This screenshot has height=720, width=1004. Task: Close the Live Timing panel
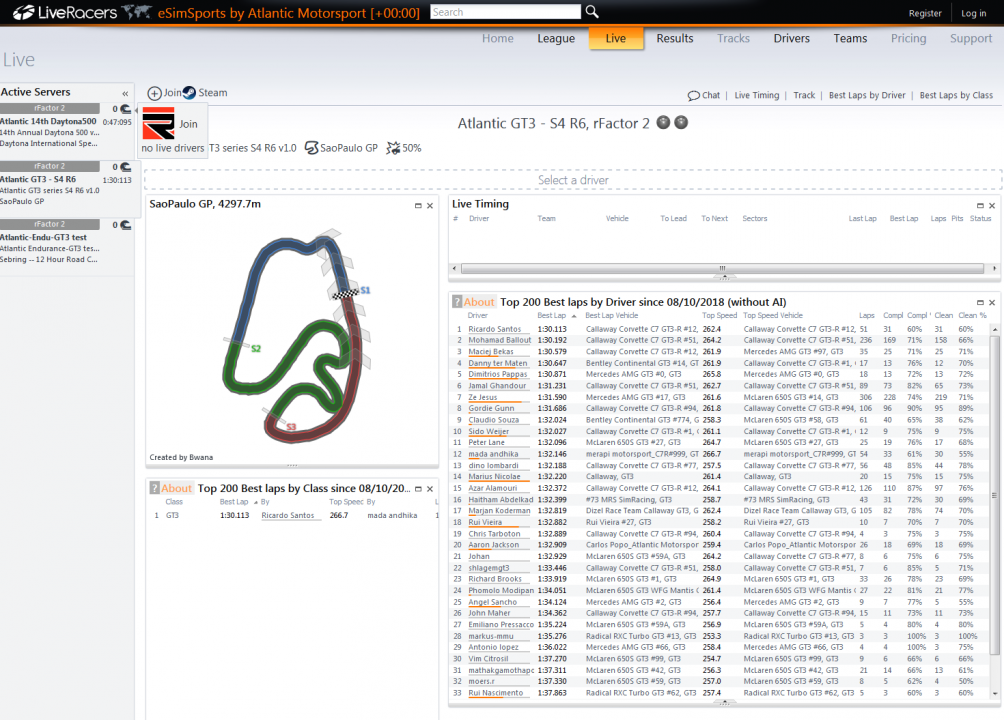tap(992, 206)
